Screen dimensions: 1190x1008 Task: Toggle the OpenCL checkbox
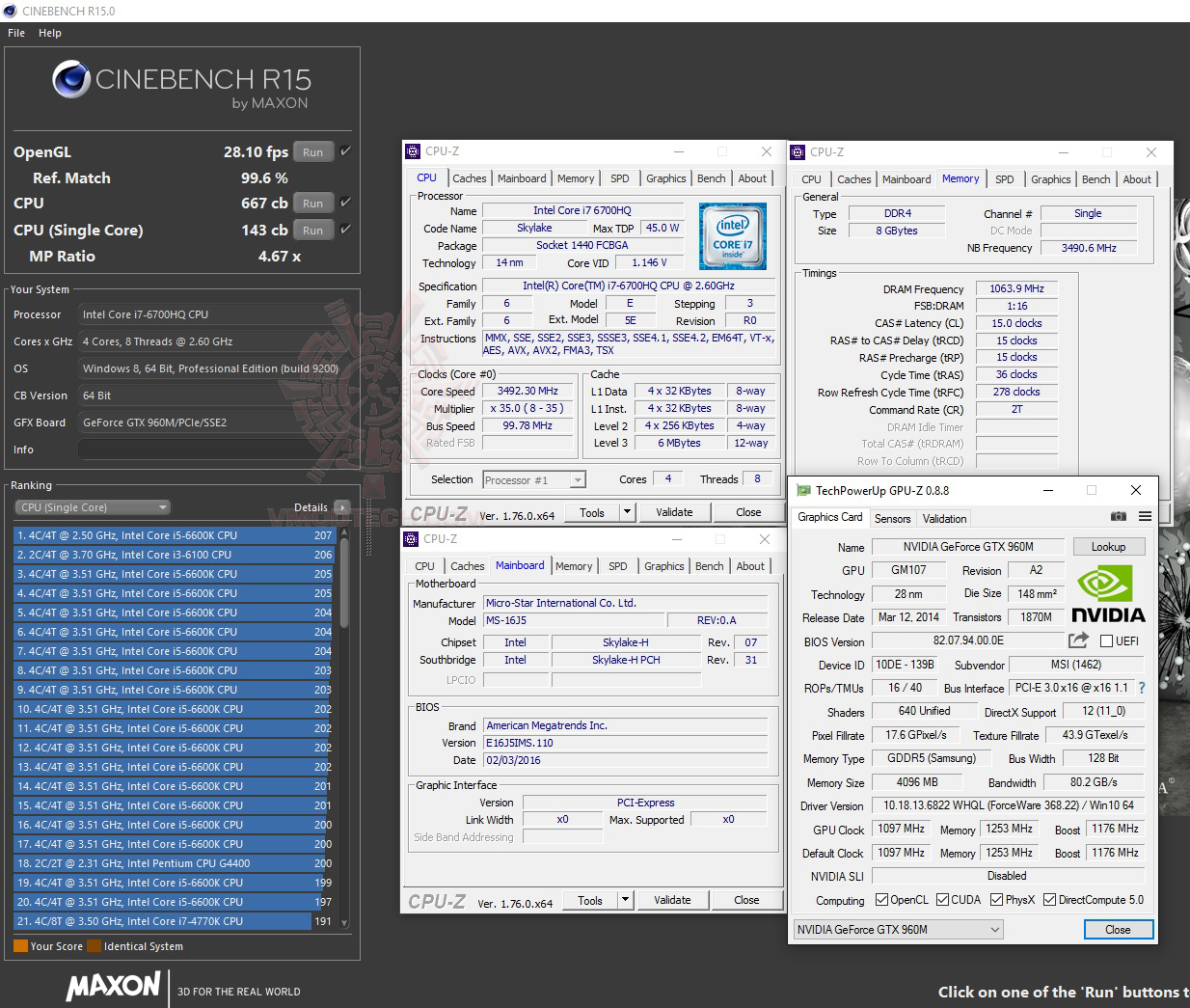tap(881, 900)
